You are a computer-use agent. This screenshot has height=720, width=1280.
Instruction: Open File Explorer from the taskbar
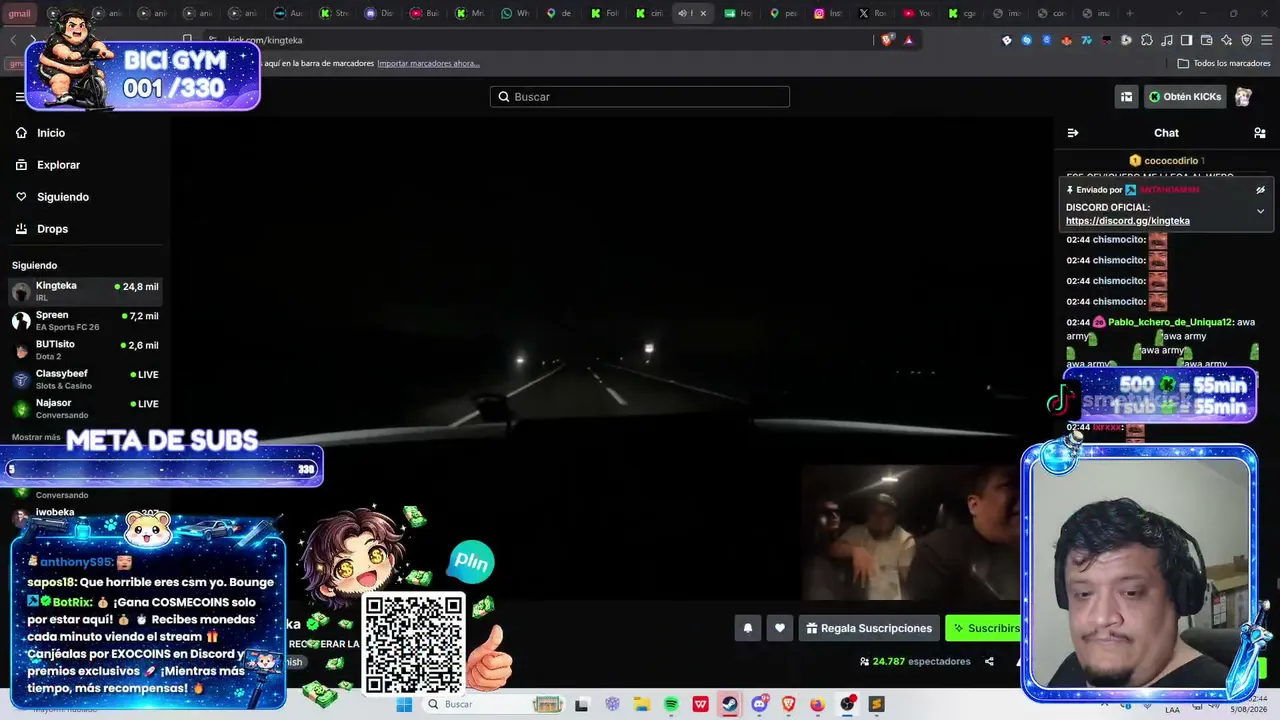click(641, 704)
